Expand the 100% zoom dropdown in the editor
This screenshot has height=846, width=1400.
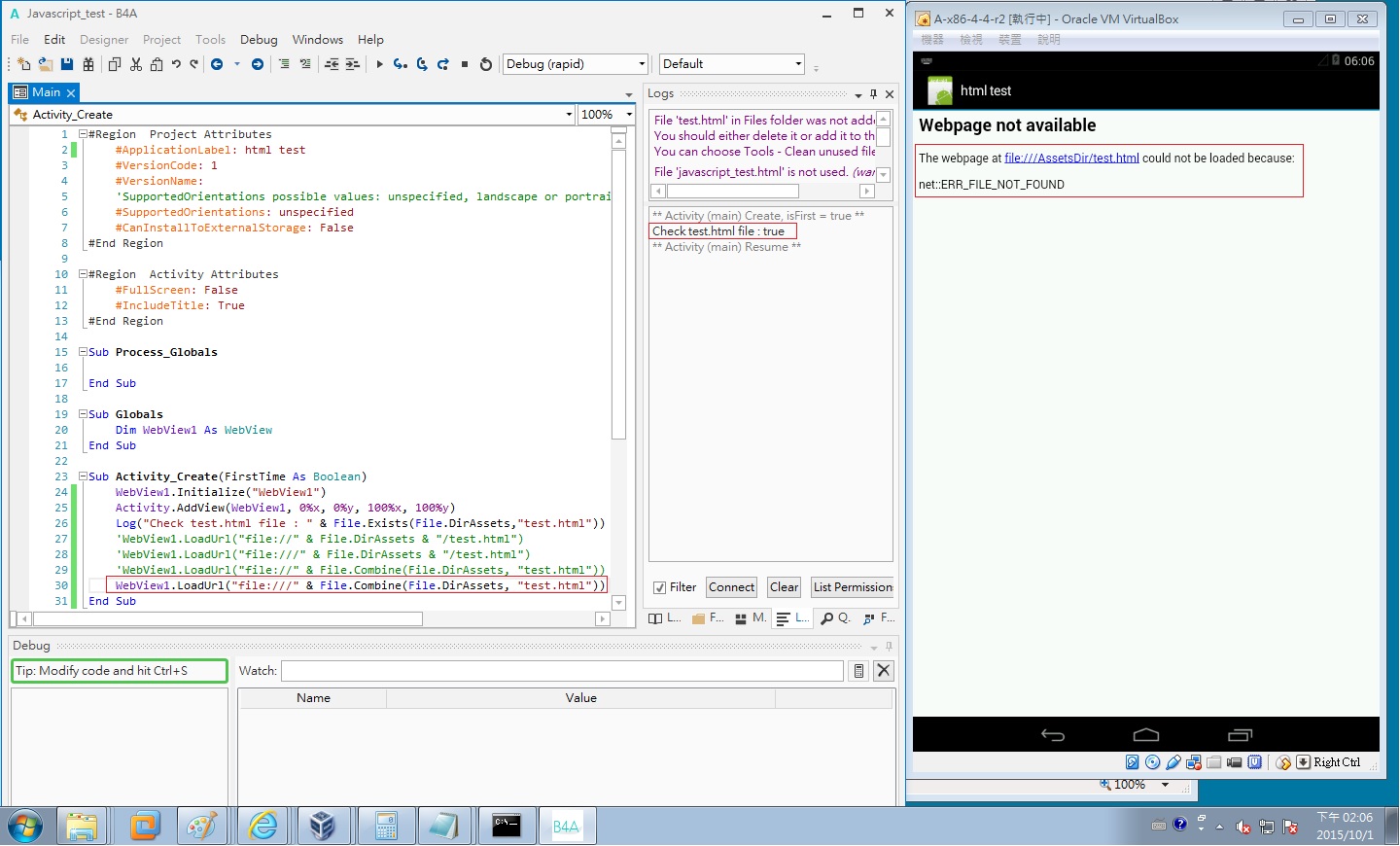coord(629,115)
